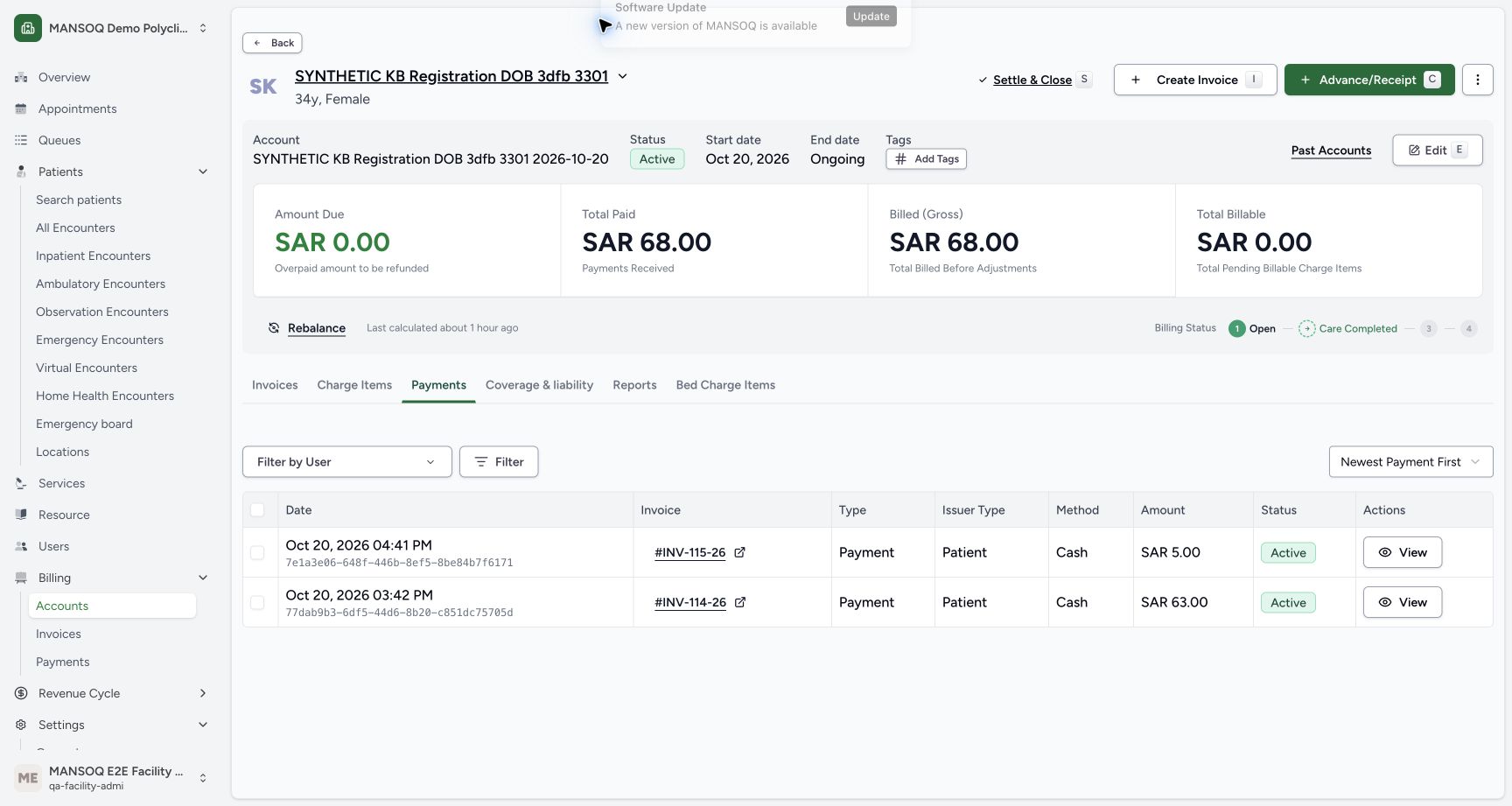The height and width of the screenshot is (806, 1512).
Task: Expand the Revenue Cycle section
Action: pyautogui.click(x=203, y=693)
